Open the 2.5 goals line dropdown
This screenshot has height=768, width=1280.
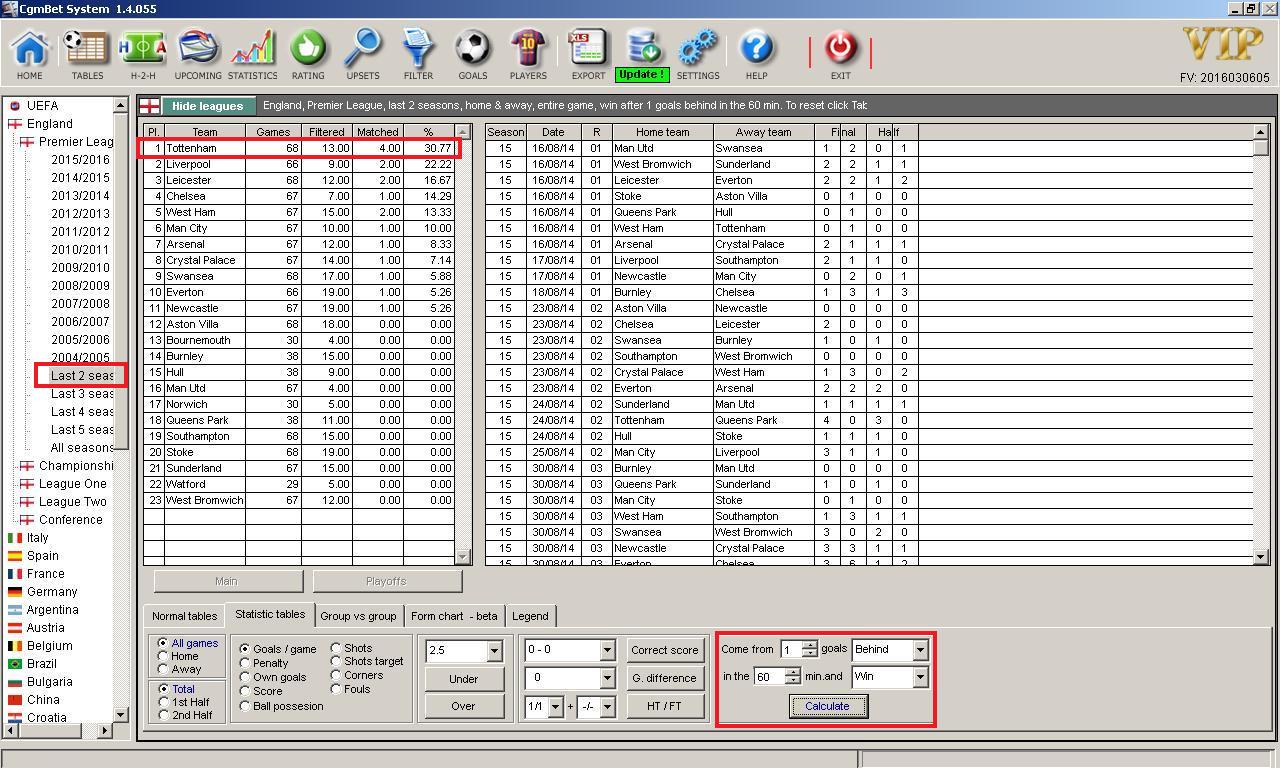[493, 651]
